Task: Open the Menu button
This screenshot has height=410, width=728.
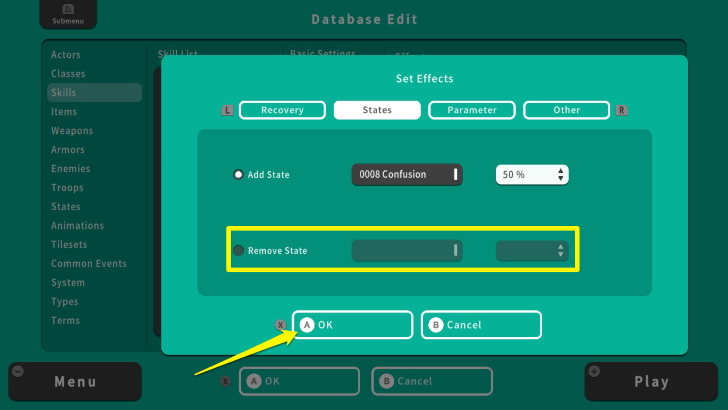Action: click(x=75, y=382)
